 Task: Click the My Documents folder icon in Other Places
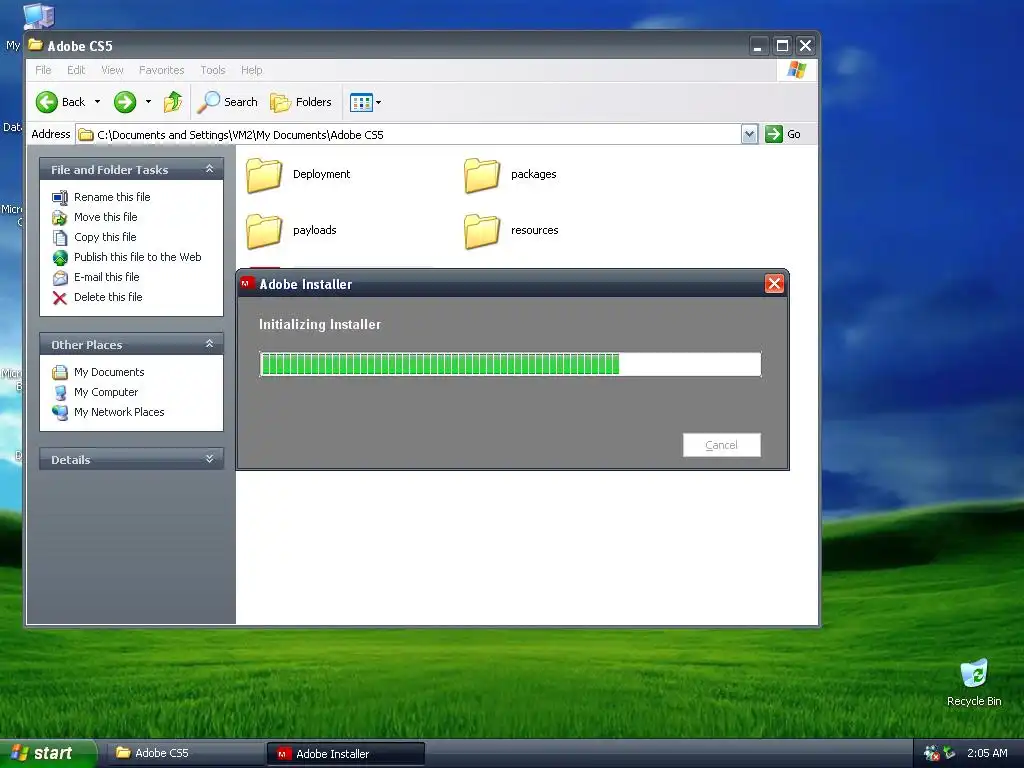(60, 372)
